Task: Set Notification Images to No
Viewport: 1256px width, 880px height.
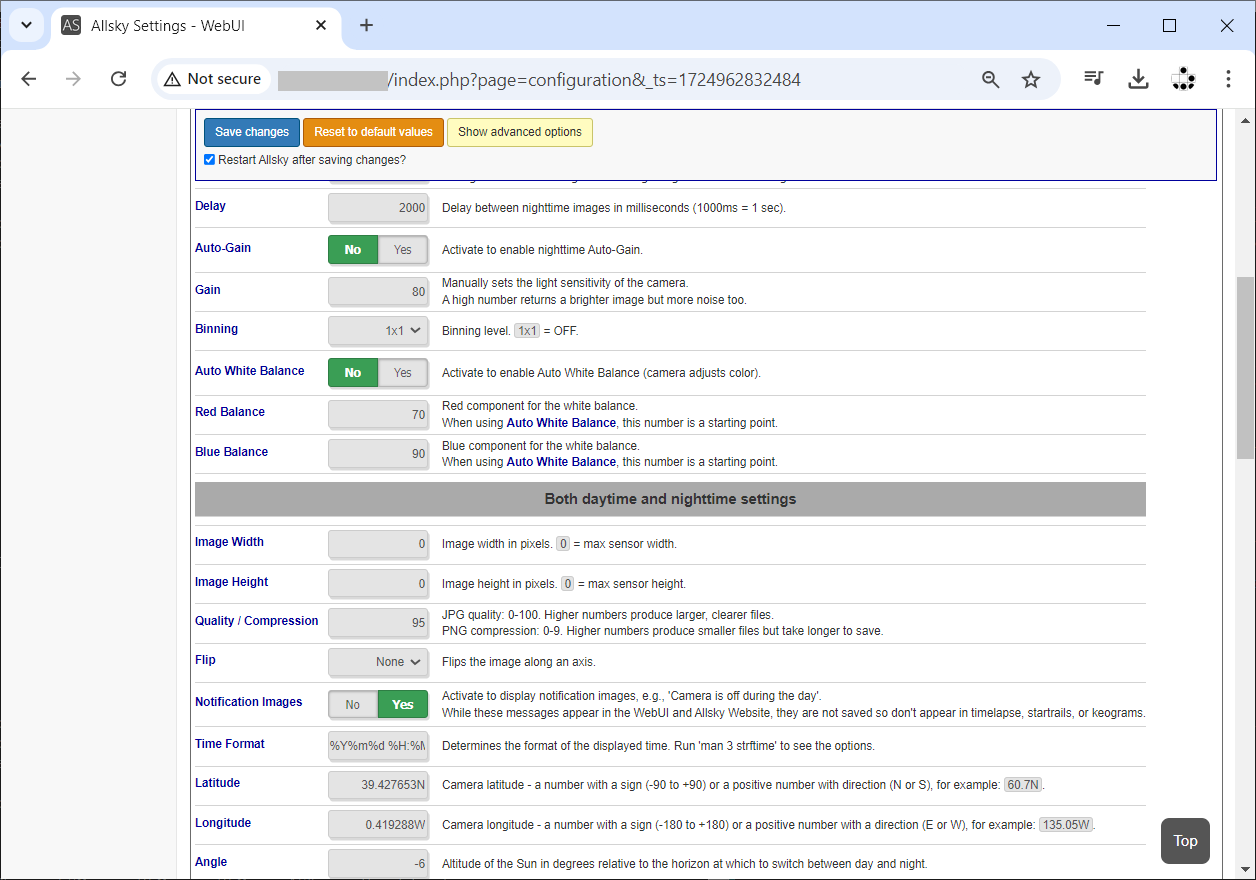Action: [x=353, y=705]
